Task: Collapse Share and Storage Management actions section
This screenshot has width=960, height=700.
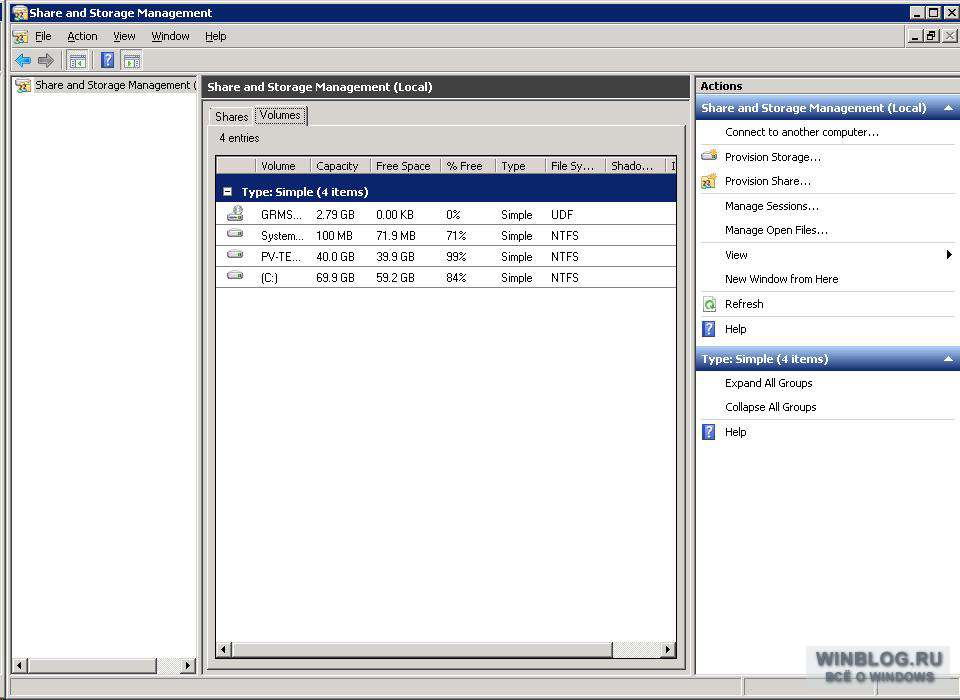Action: tap(948, 108)
